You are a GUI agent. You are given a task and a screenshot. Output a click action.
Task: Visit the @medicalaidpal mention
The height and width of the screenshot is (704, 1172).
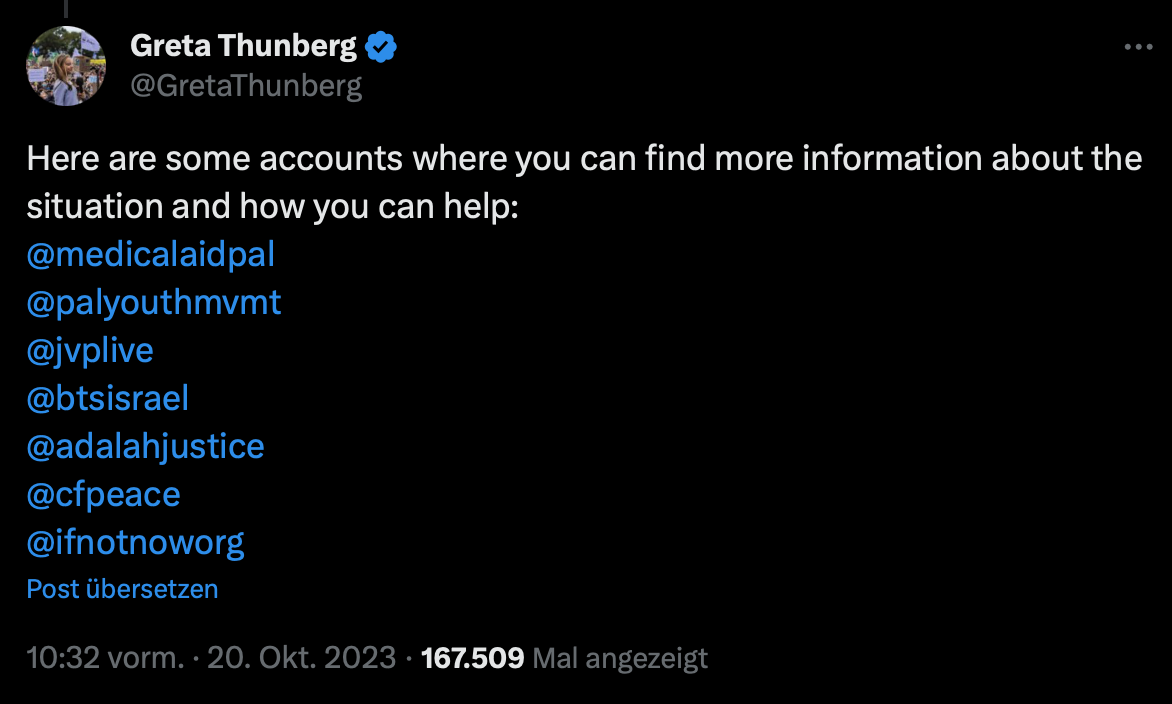[x=150, y=255]
